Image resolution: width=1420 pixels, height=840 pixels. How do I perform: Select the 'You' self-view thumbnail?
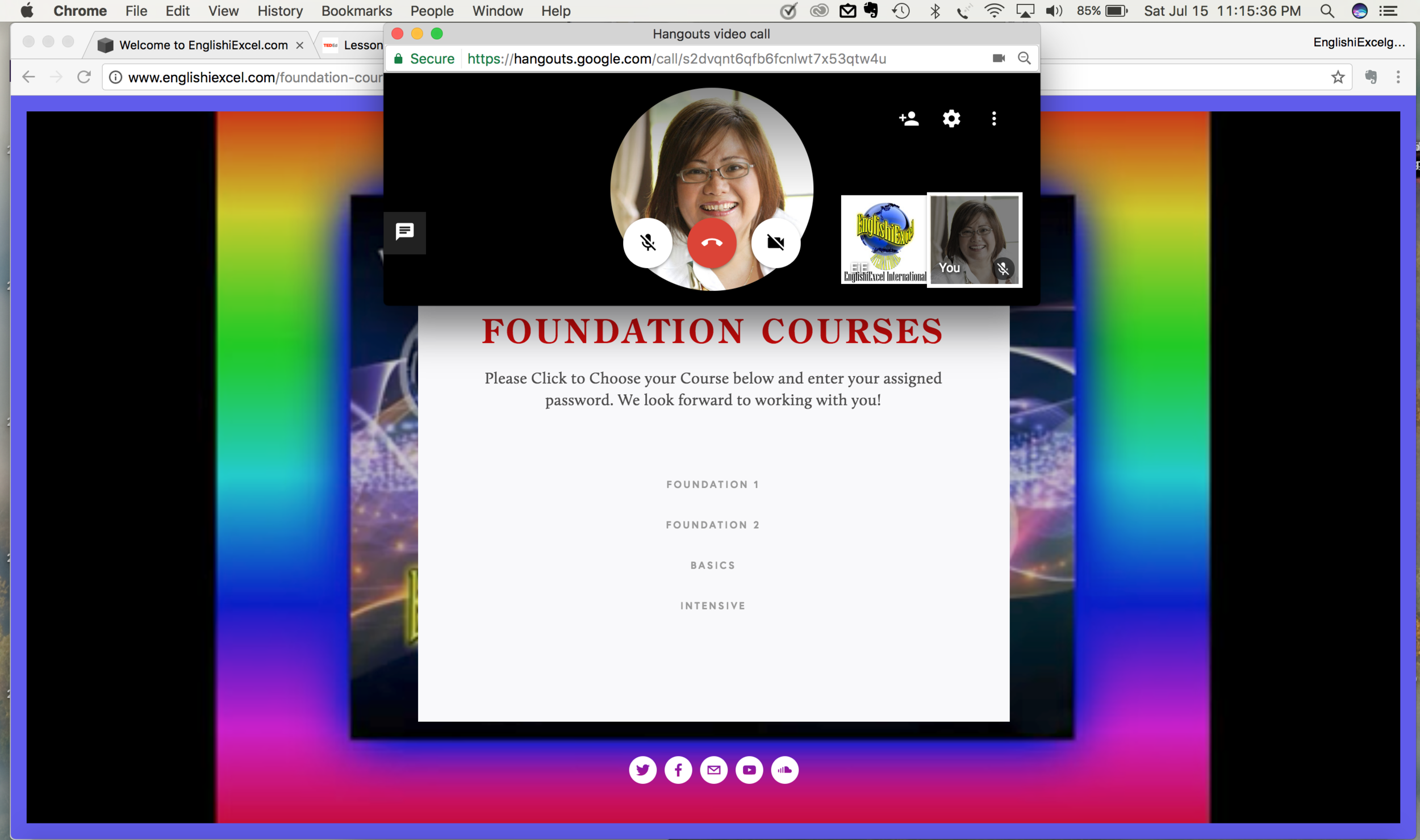[x=975, y=240]
